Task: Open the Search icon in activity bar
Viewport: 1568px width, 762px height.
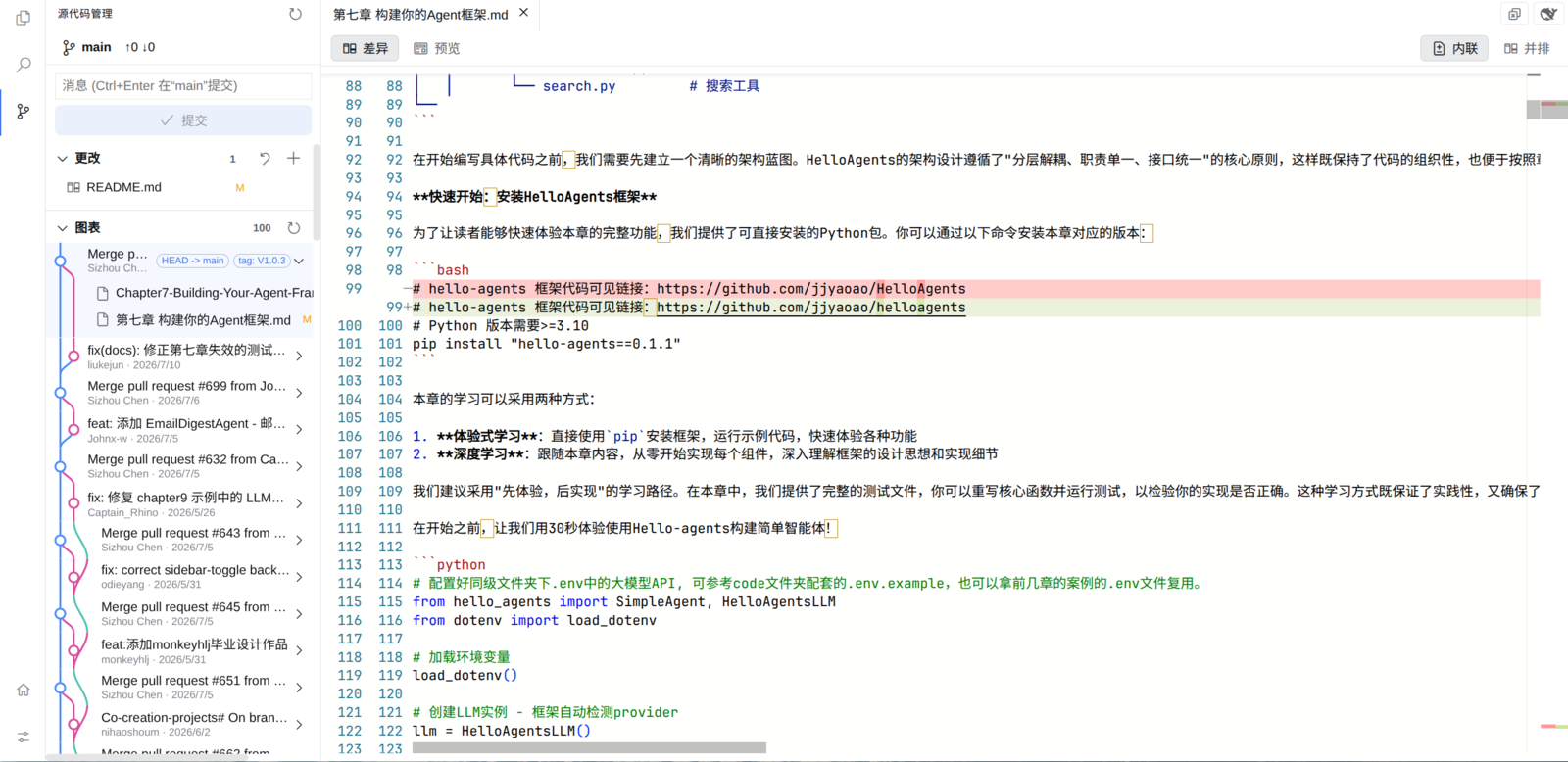Action: click(24, 65)
